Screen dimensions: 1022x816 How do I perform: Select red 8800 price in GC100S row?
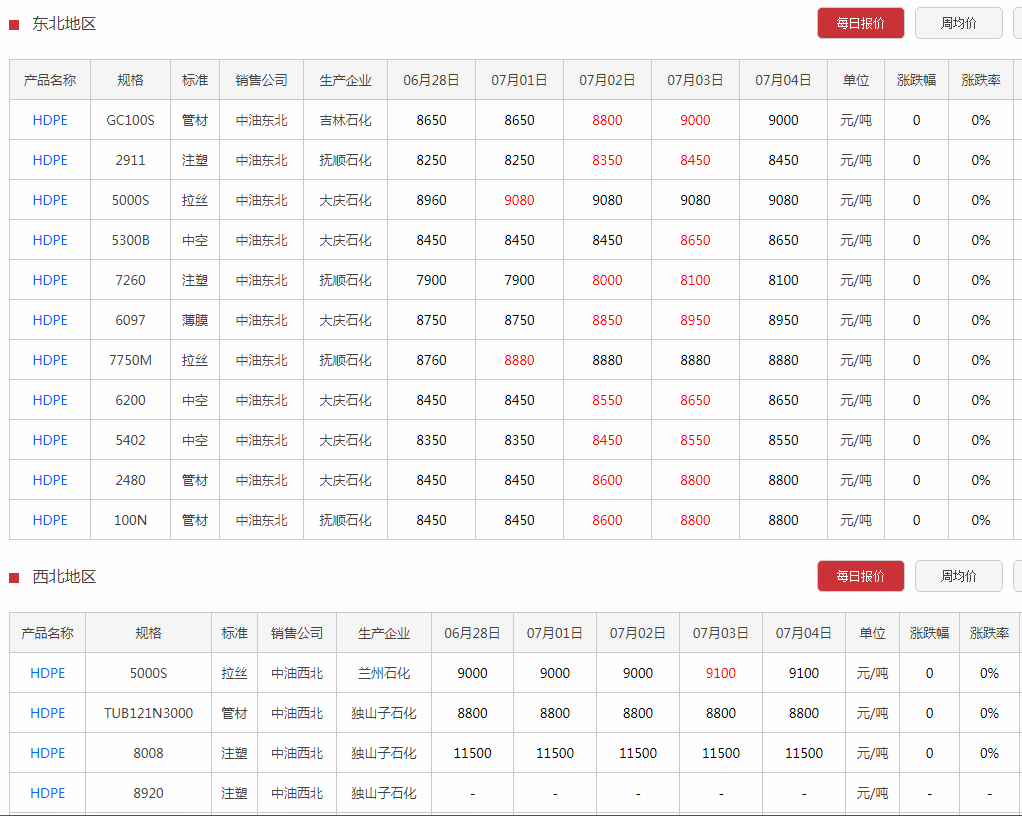(607, 120)
